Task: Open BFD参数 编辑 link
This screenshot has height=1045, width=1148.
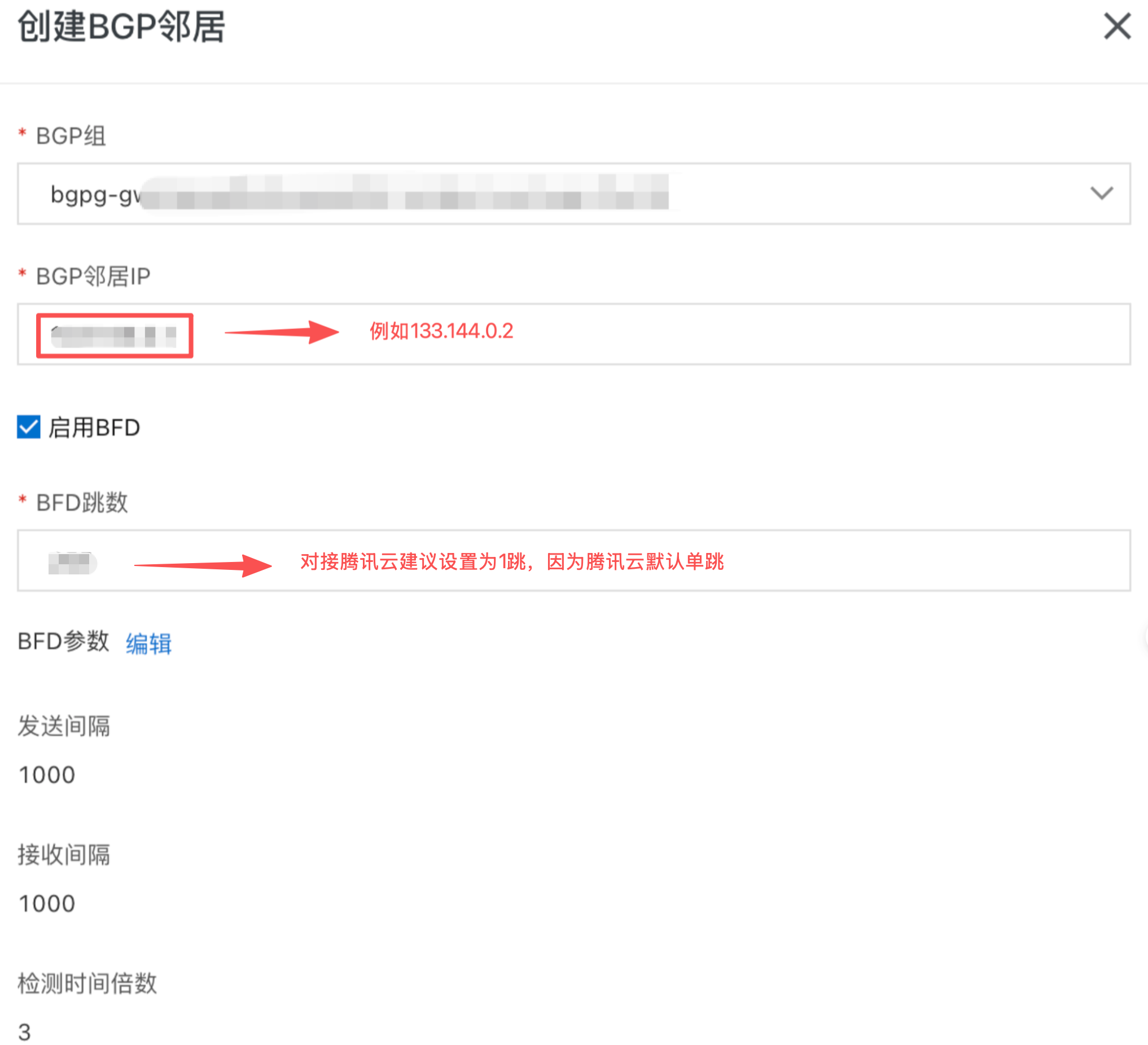Action: click(x=148, y=643)
